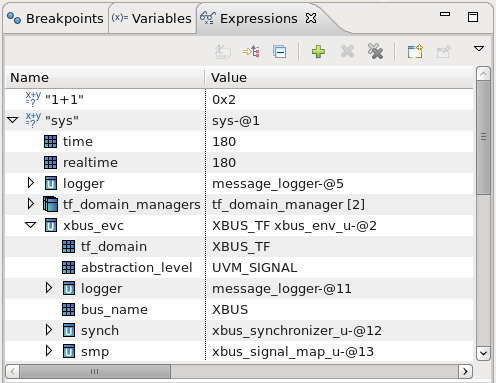Expand the tf_domain_managers node

pos(31,204)
